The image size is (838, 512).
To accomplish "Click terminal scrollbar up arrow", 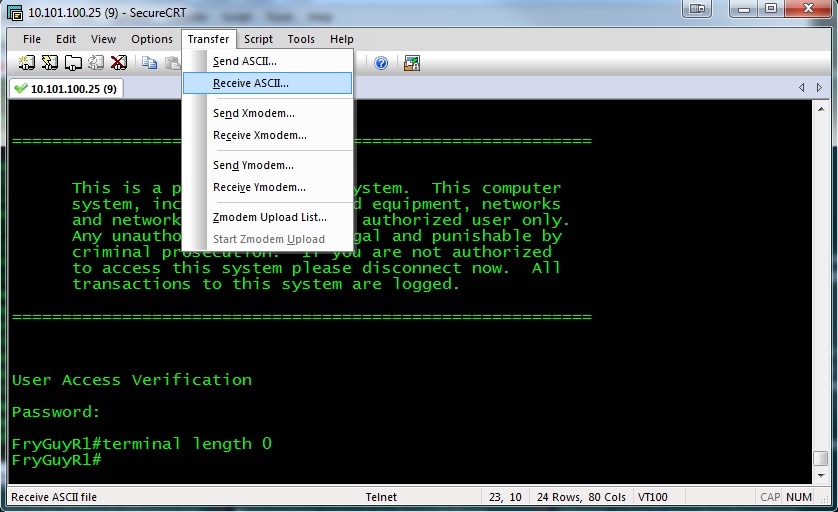I will pyautogui.click(x=821, y=109).
